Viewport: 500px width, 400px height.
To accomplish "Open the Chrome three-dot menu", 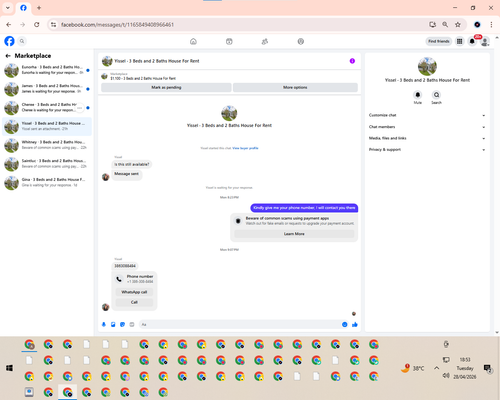I will 491,25.
